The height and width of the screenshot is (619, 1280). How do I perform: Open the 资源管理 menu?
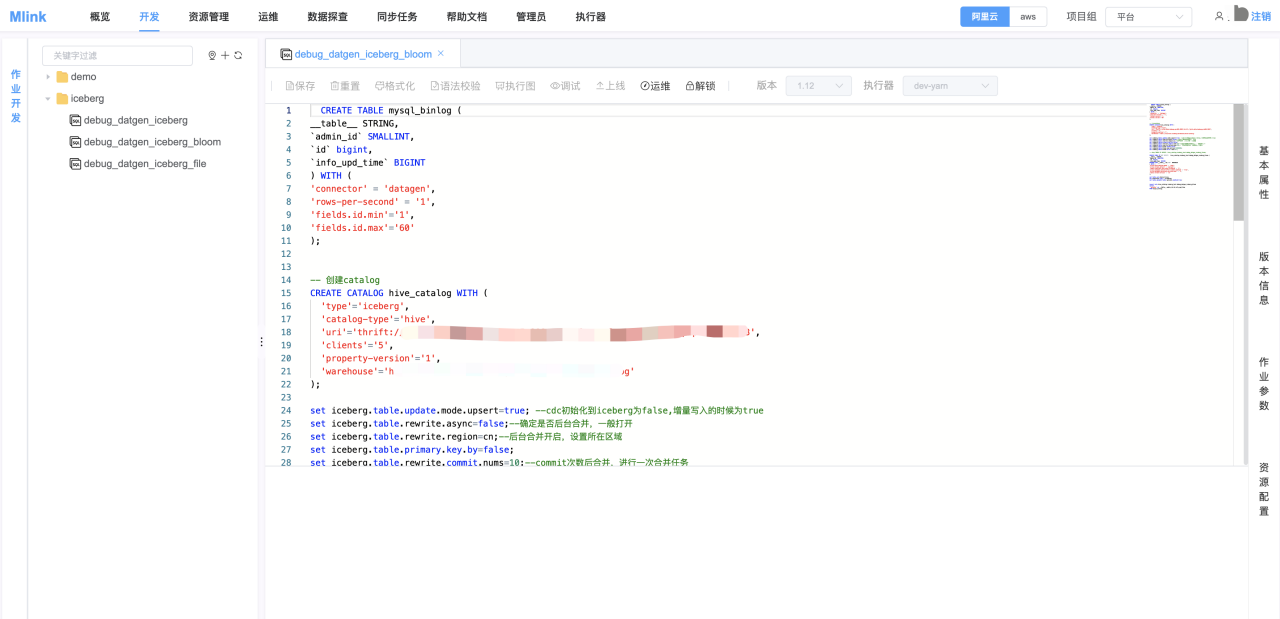(x=208, y=17)
